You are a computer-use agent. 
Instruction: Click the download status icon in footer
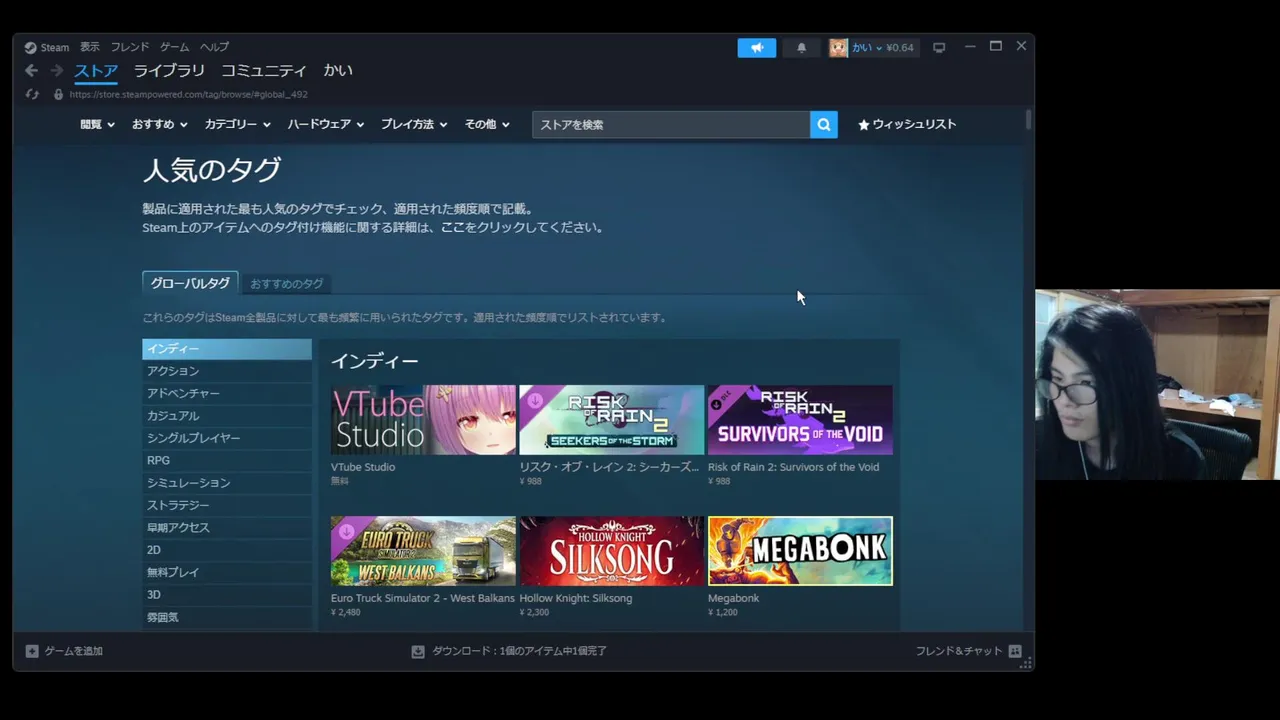click(418, 651)
